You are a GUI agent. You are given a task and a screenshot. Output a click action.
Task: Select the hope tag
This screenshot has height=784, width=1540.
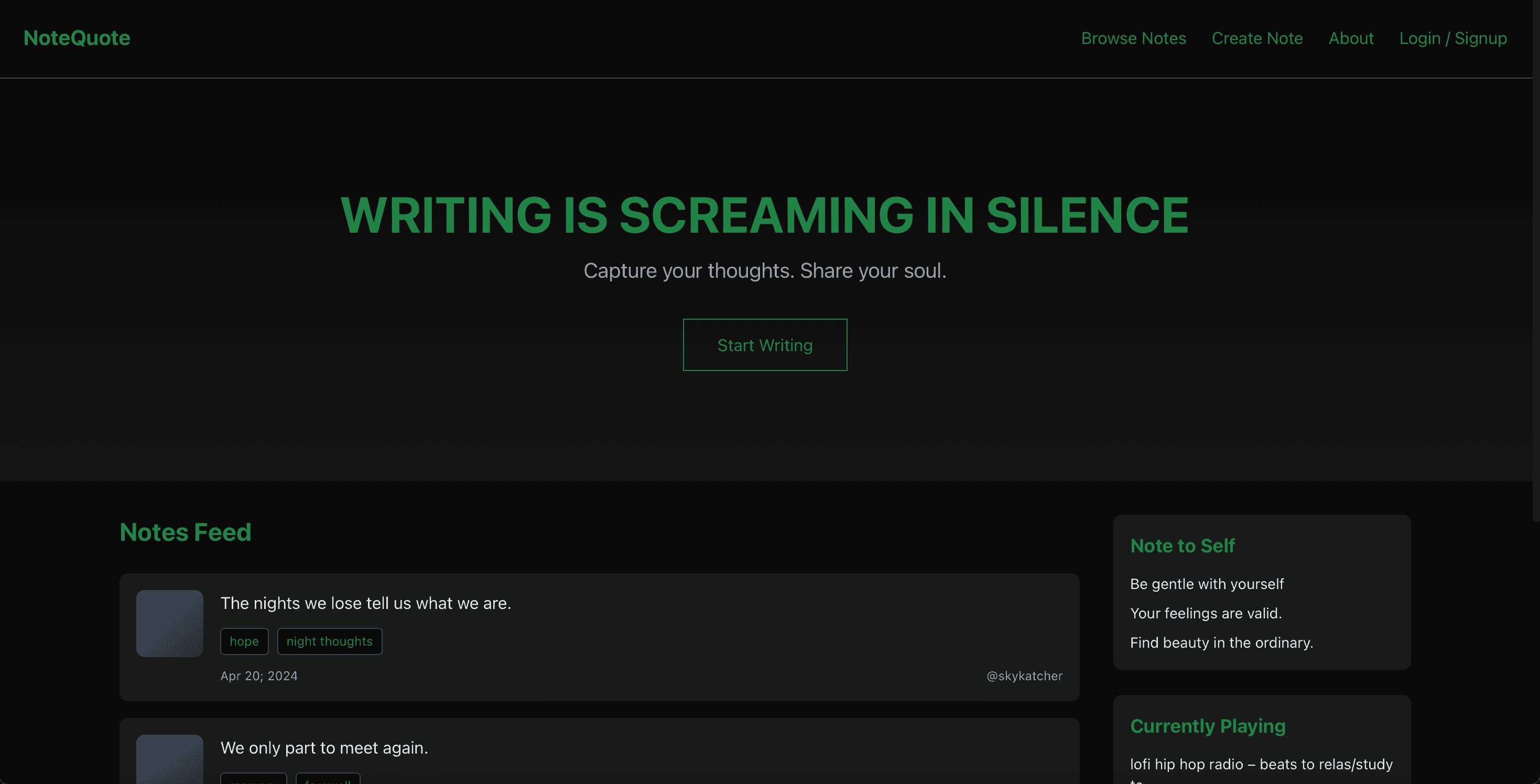[x=244, y=641]
